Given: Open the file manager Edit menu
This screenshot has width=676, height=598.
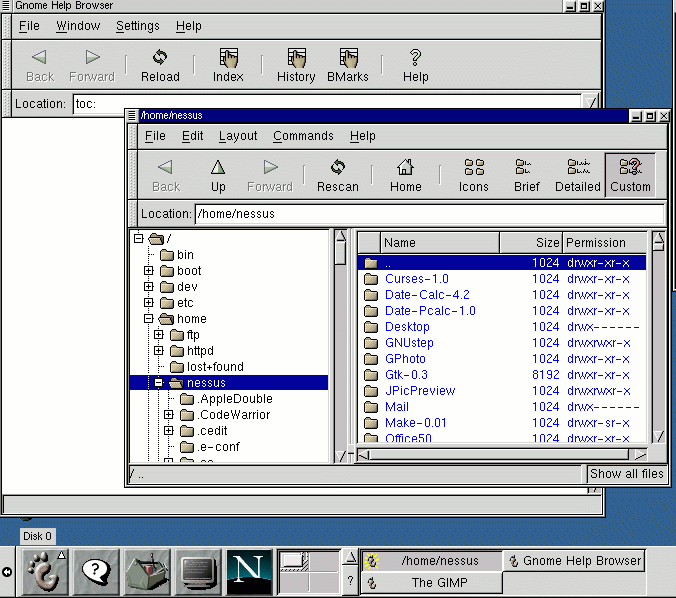Looking at the screenshot, I should (x=192, y=136).
